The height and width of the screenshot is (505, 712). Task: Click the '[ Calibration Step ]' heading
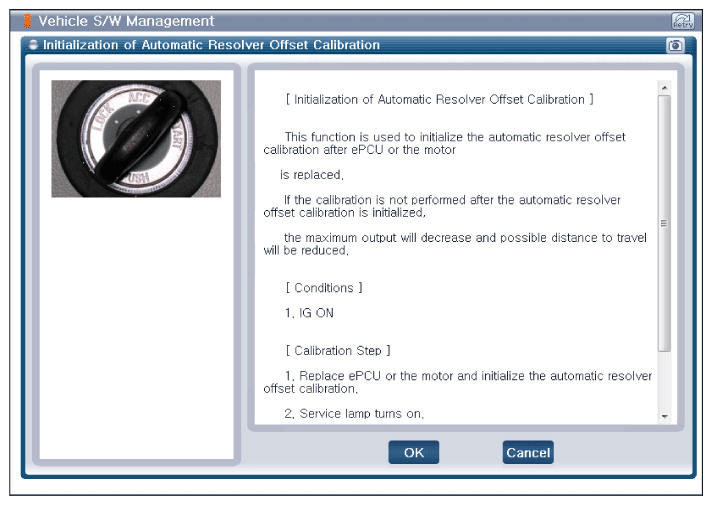click(x=337, y=351)
